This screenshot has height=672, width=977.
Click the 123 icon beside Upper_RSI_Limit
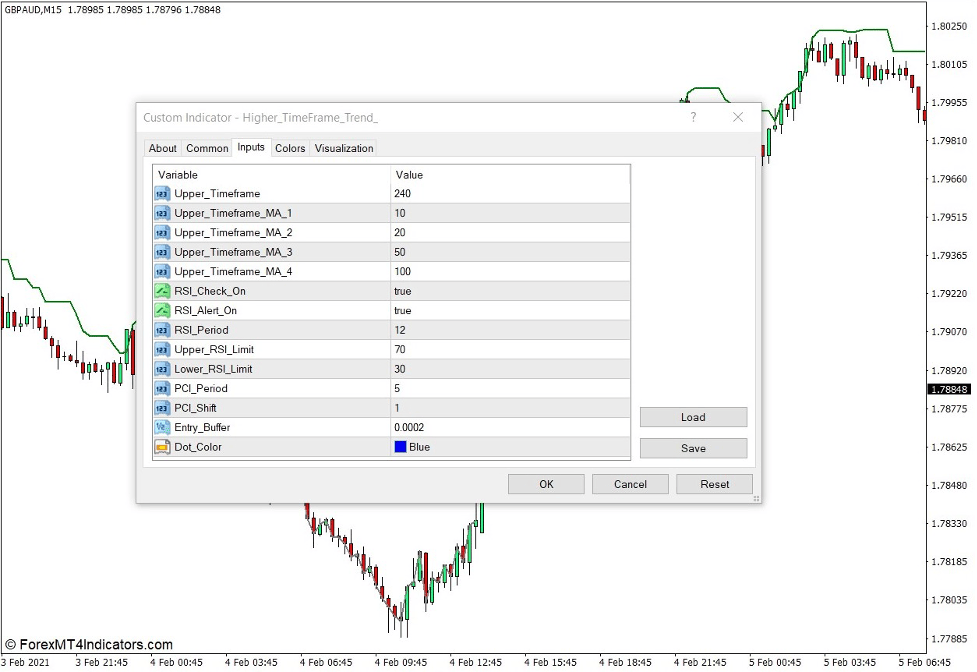[162, 349]
